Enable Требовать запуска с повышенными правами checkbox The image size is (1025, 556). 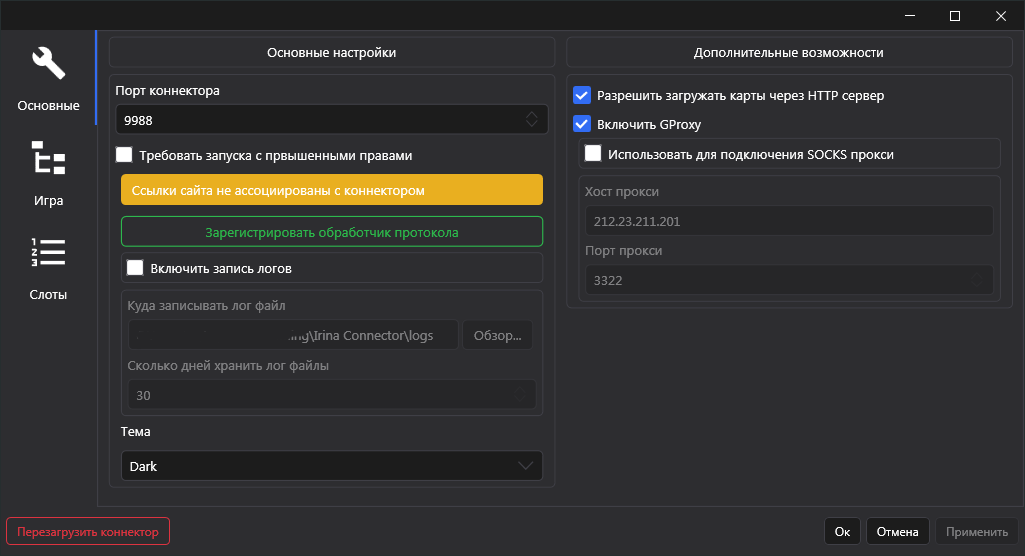pyautogui.click(x=124, y=155)
